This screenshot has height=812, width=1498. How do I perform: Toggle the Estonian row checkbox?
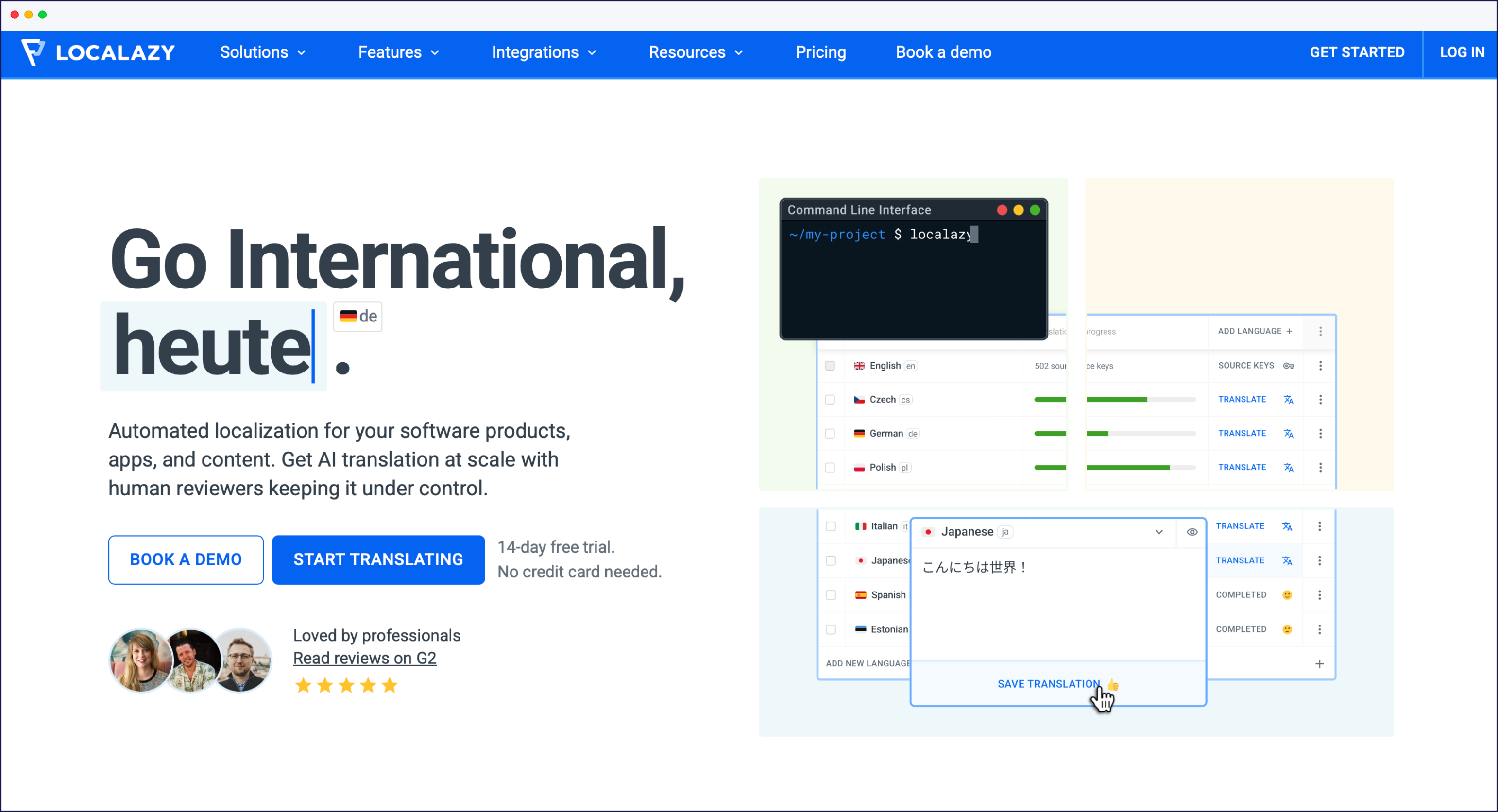(x=831, y=629)
